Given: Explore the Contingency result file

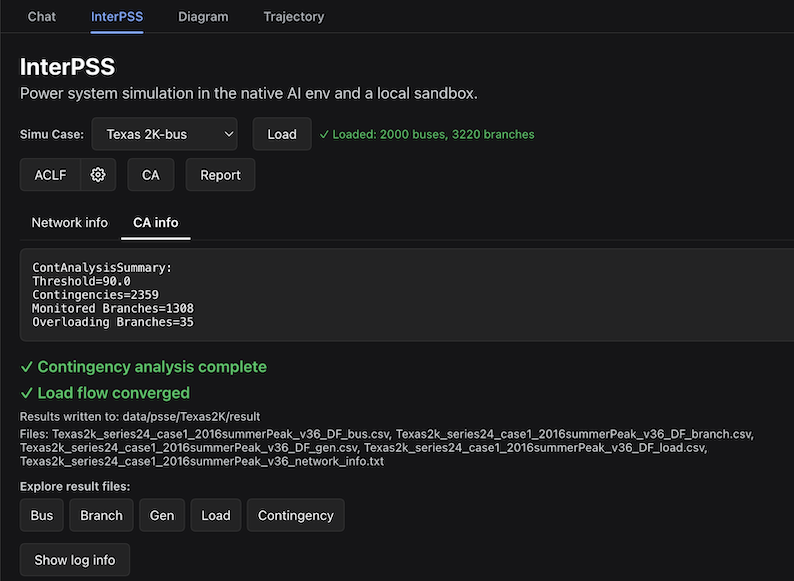Looking at the screenshot, I should click(x=296, y=515).
